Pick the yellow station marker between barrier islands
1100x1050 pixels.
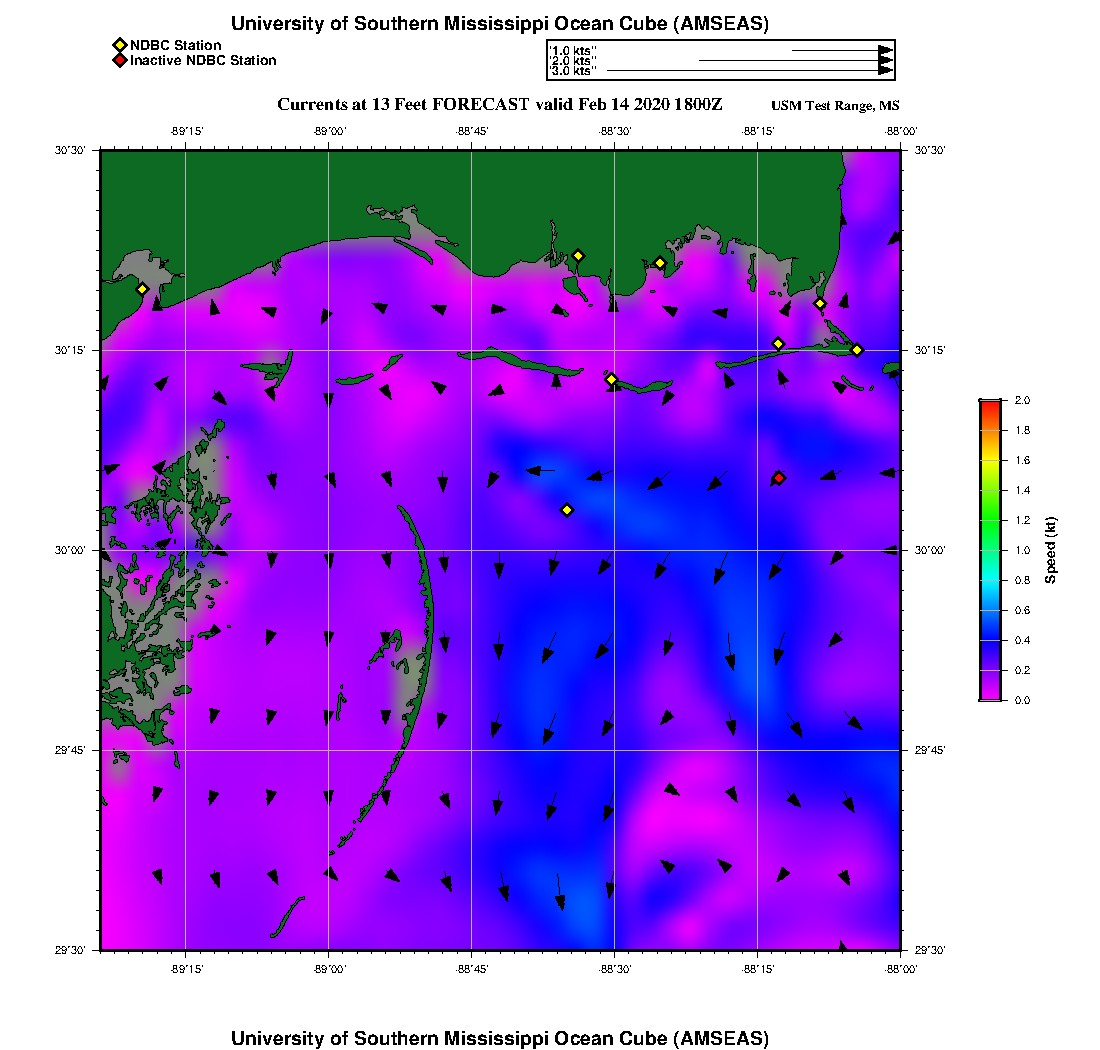click(x=611, y=379)
